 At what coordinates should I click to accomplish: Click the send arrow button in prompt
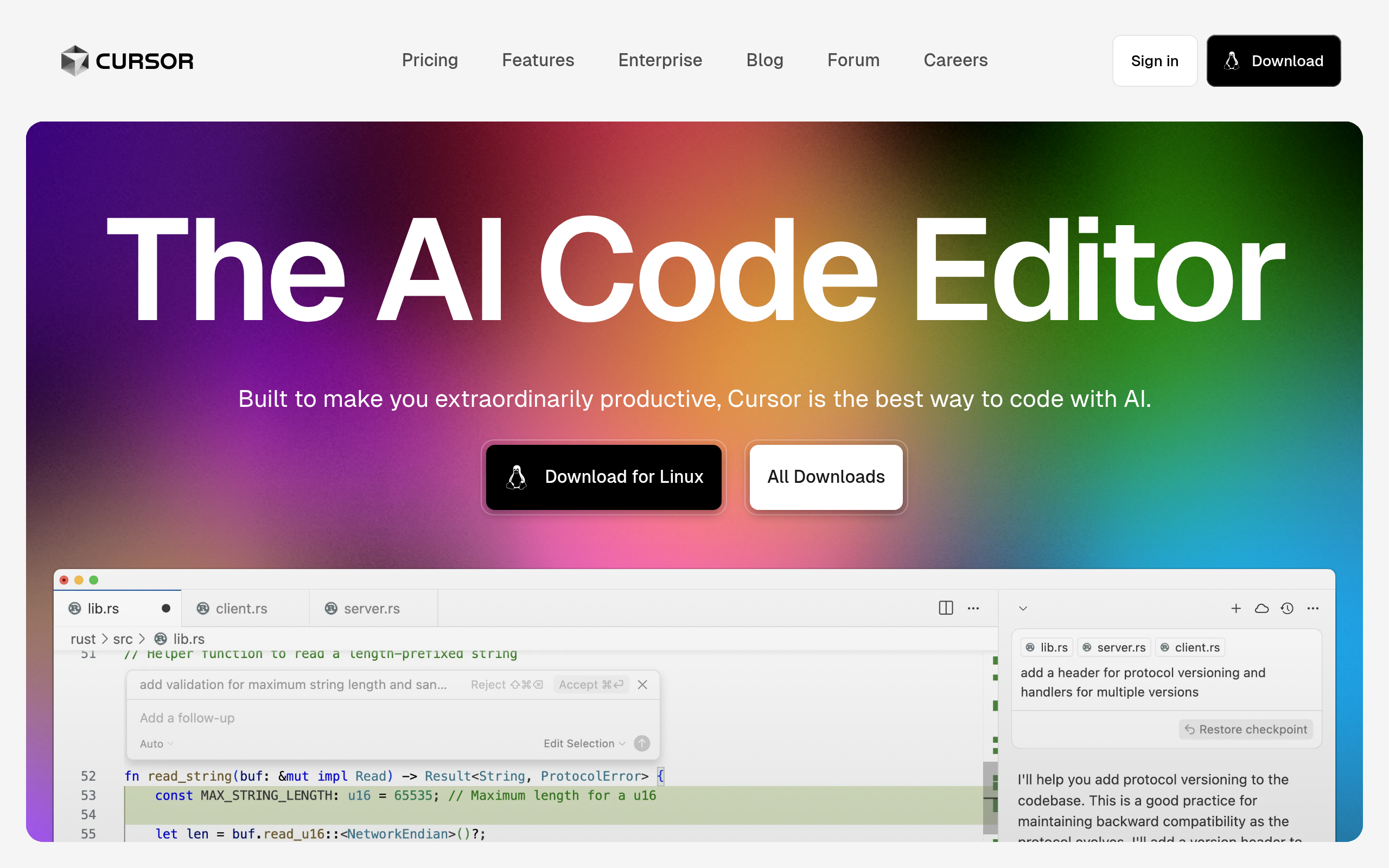pyautogui.click(x=642, y=743)
